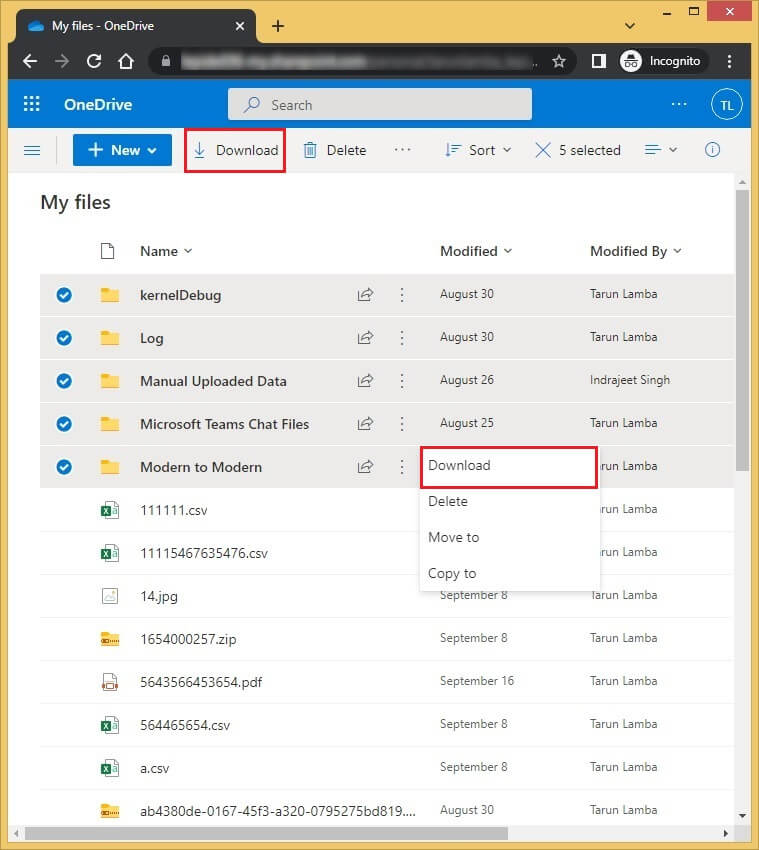Screen dimensions: 759x850
Task: Clear selection with the X icon
Action: [543, 150]
